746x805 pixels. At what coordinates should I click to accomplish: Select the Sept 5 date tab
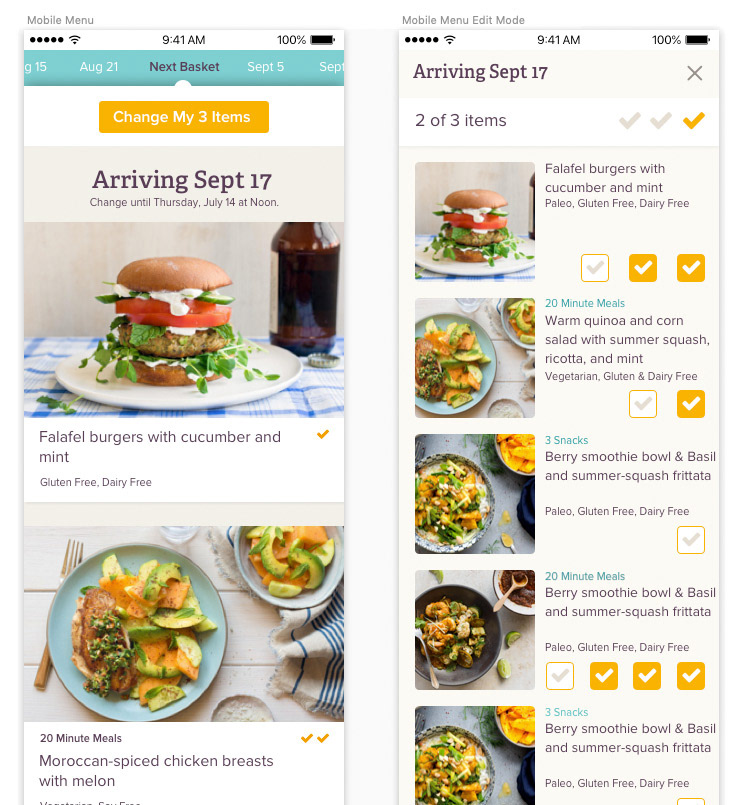tap(265, 67)
